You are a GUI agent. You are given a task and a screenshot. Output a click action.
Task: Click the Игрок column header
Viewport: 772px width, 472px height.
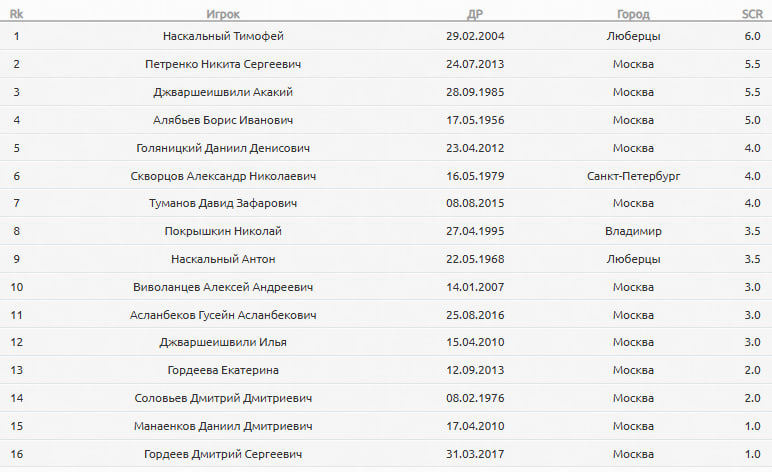(x=223, y=14)
